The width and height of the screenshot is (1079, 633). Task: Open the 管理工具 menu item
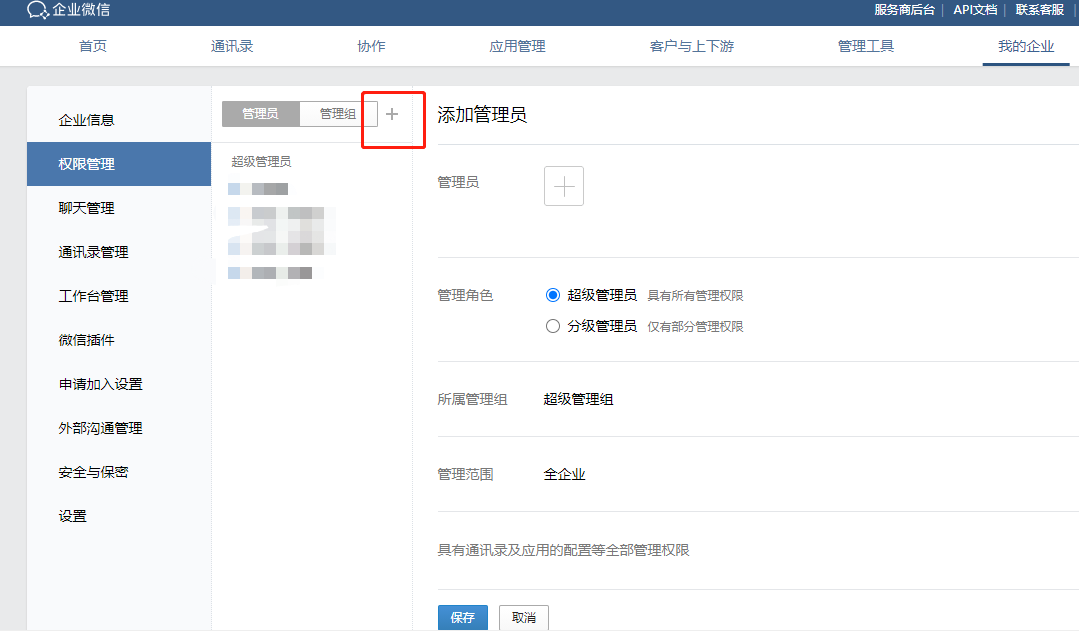[x=865, y=45]
